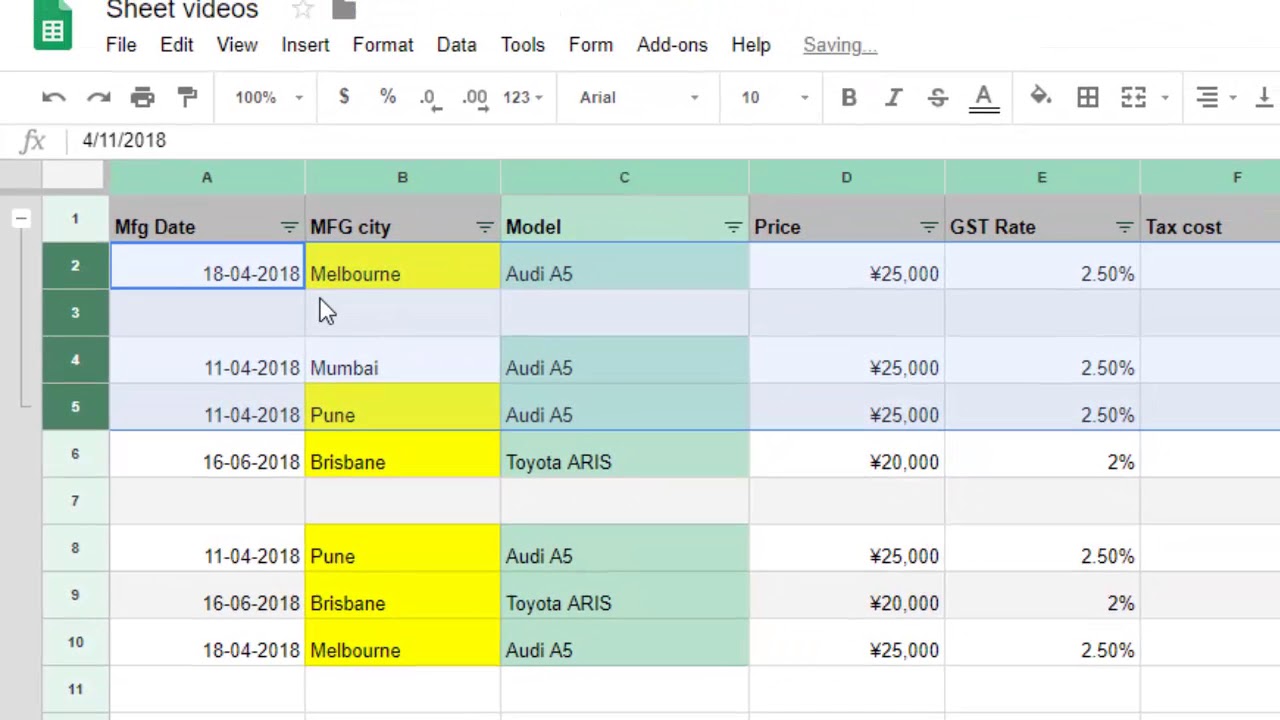1280x720 pixels.
Task: Open the fill color paint bucket
Action: (1041, 97)
